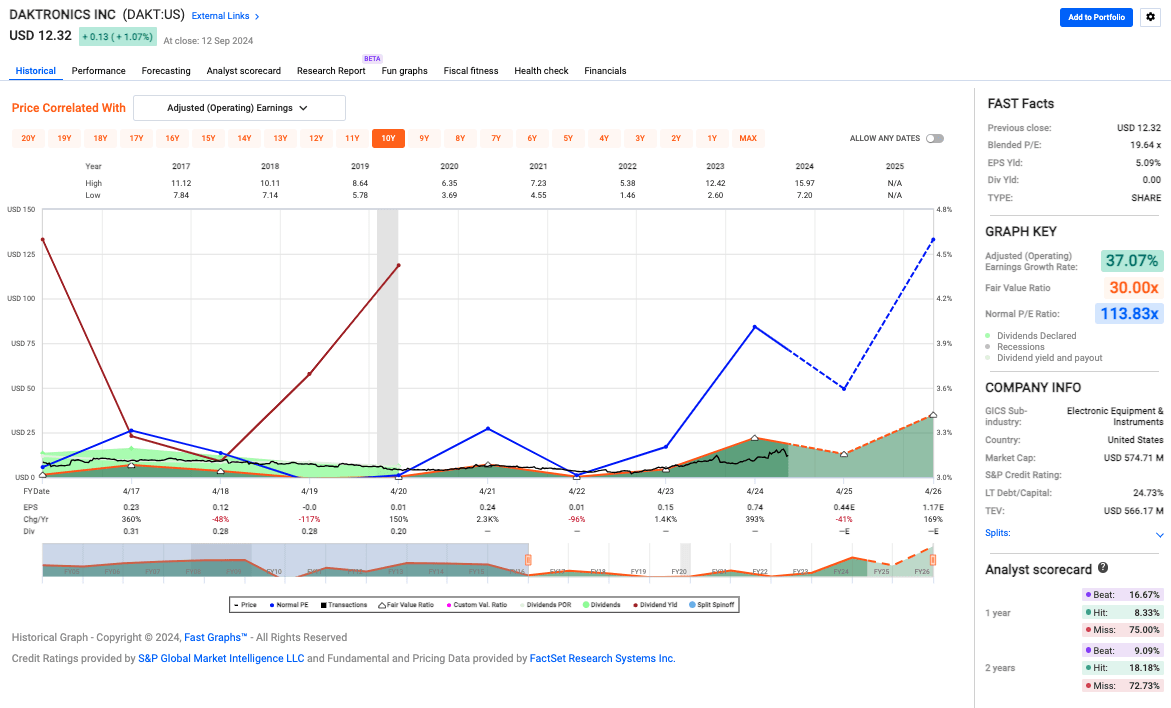This screenshot has width=1171, height=708.
Task: Select the 4Y time range button
Action: pos(604,138)
